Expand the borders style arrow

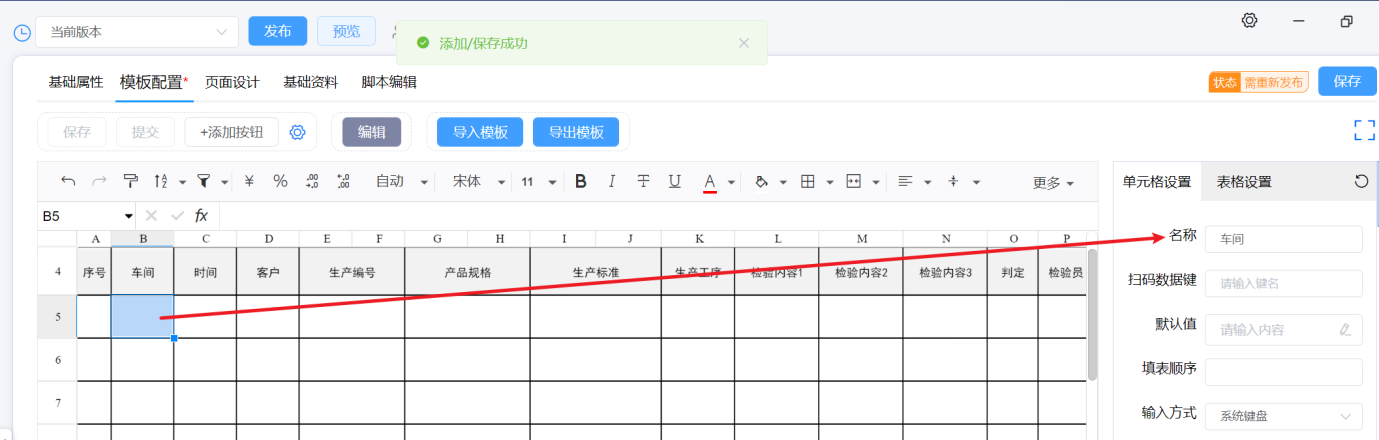click(828, 182)
